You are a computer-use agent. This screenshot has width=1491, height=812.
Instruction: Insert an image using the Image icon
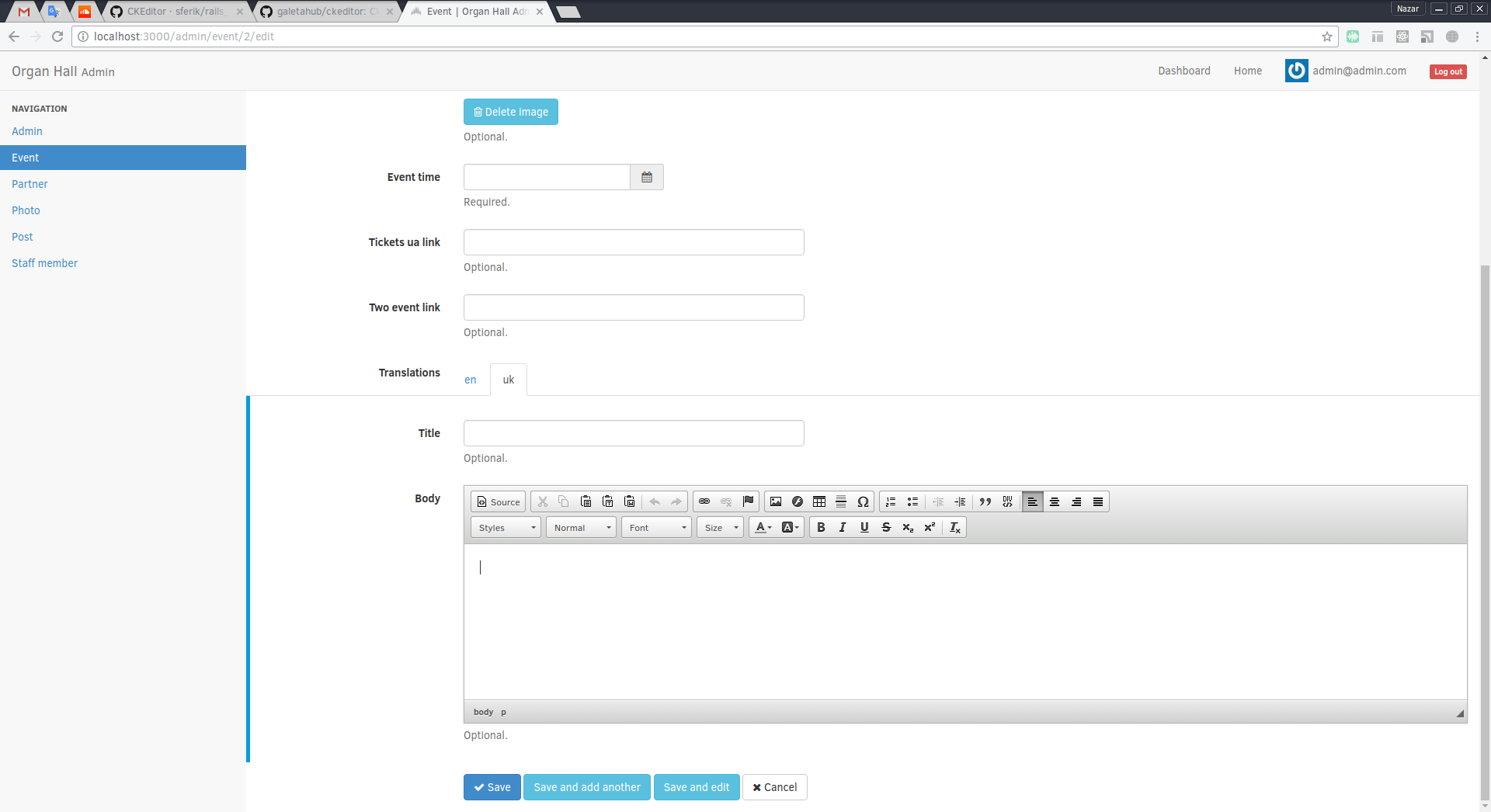(x=776, y=501)
